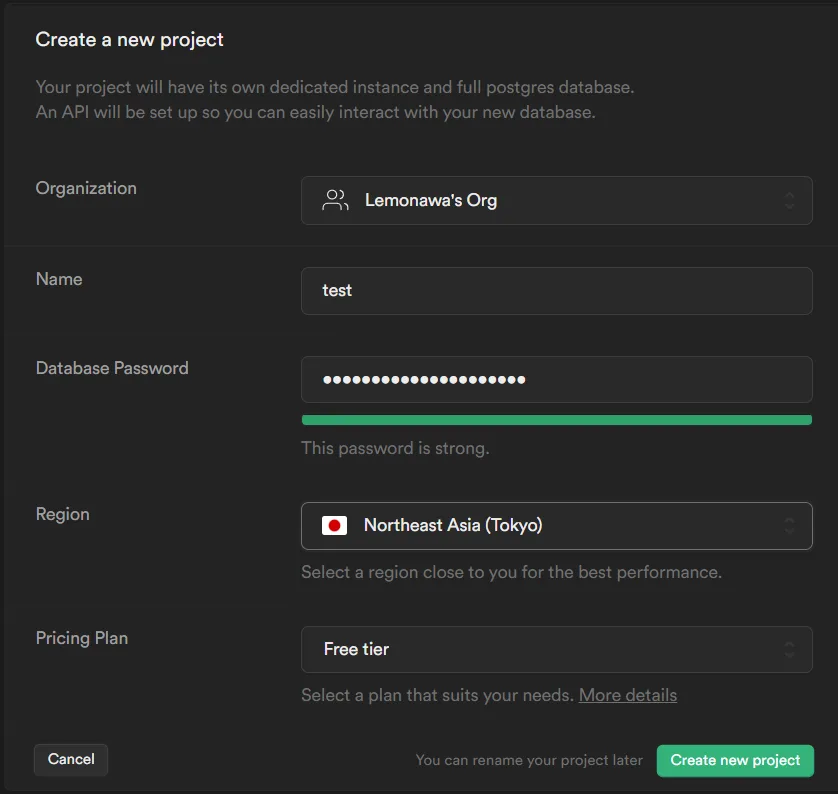The width and height of the screenshot is (838, 794).
Task: Expand the Organization selector chevron arrows
Action: tap(789, 201)
